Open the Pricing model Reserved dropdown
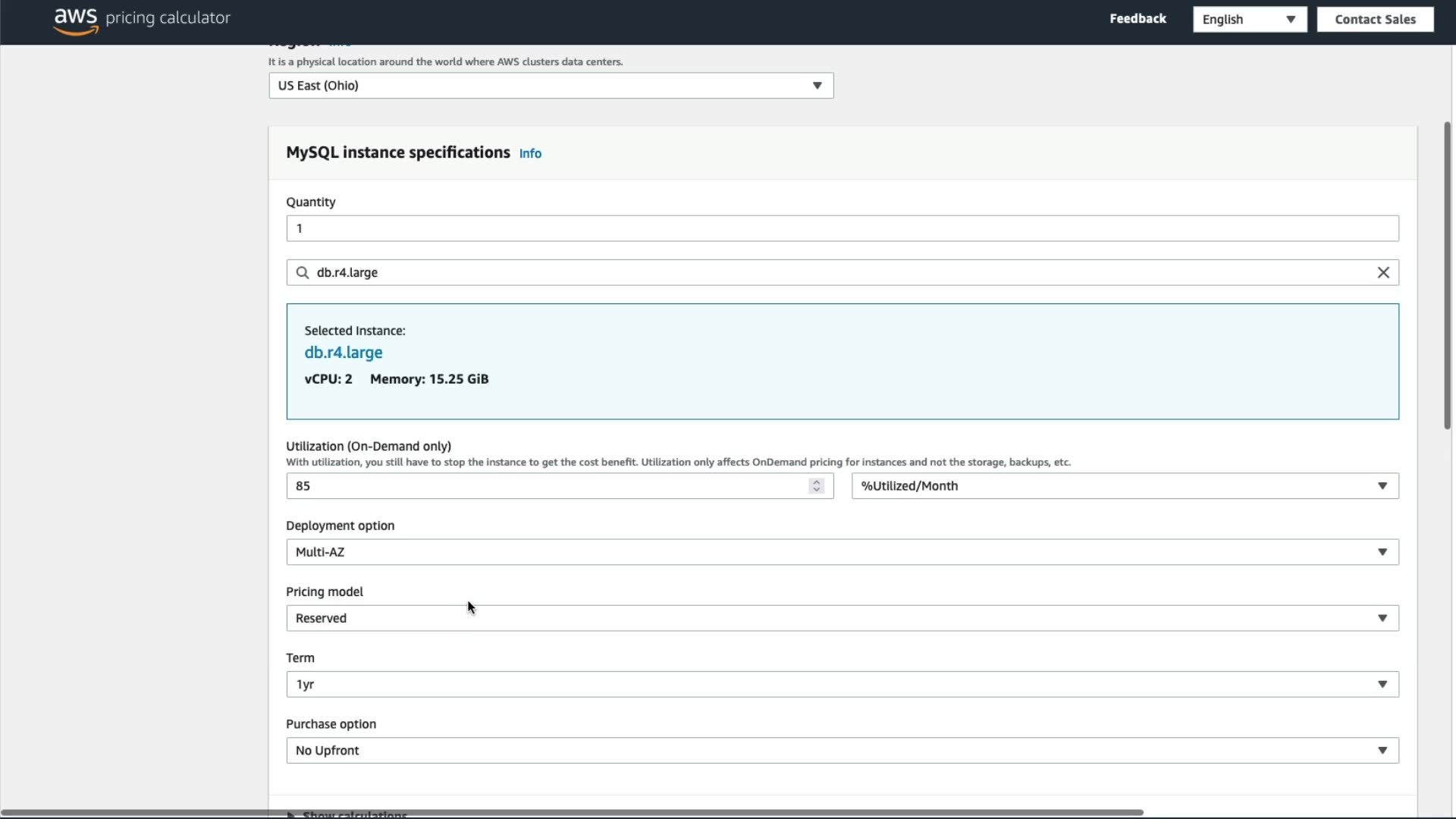1456x819 pixels. click(x=842, y=618)
